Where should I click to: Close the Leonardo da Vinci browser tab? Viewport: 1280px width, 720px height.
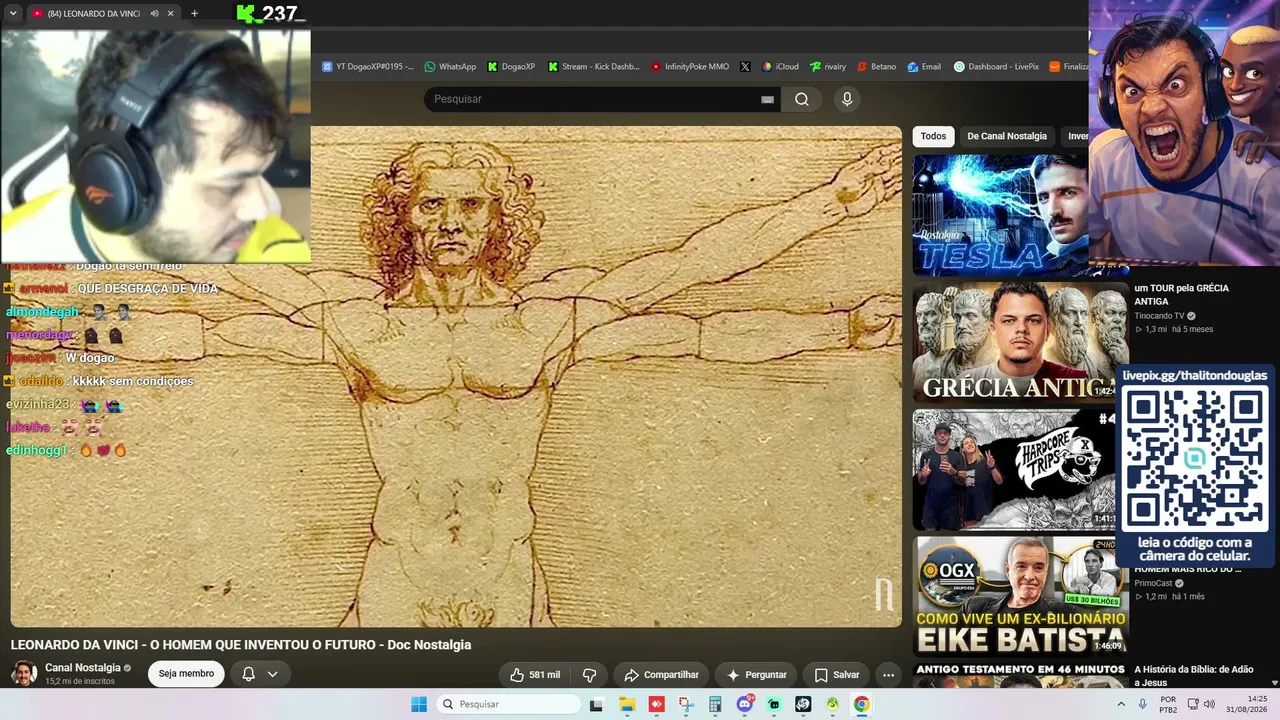pyautogui.click(x=170, y=14)
